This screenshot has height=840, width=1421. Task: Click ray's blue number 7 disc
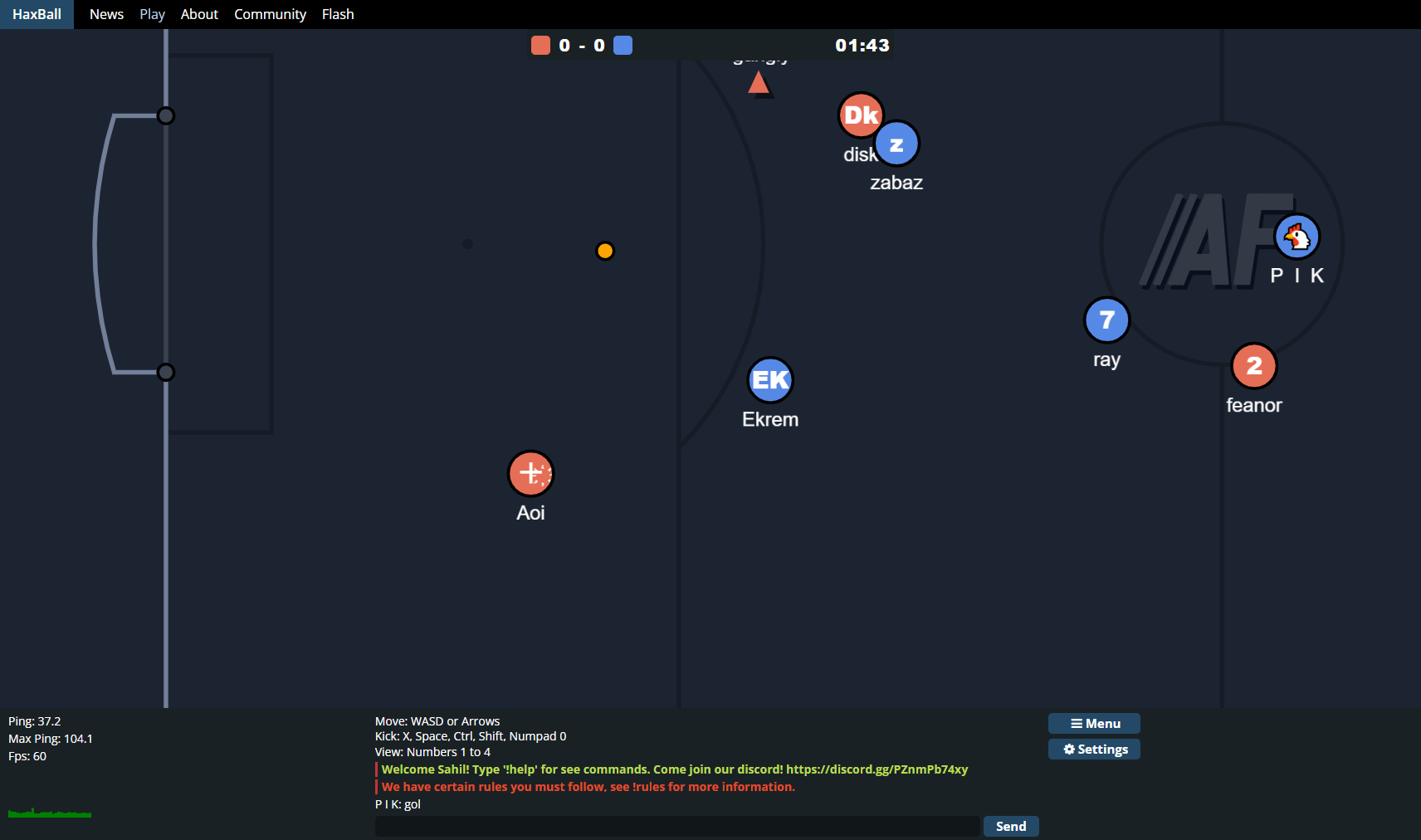pos(1106,320)
